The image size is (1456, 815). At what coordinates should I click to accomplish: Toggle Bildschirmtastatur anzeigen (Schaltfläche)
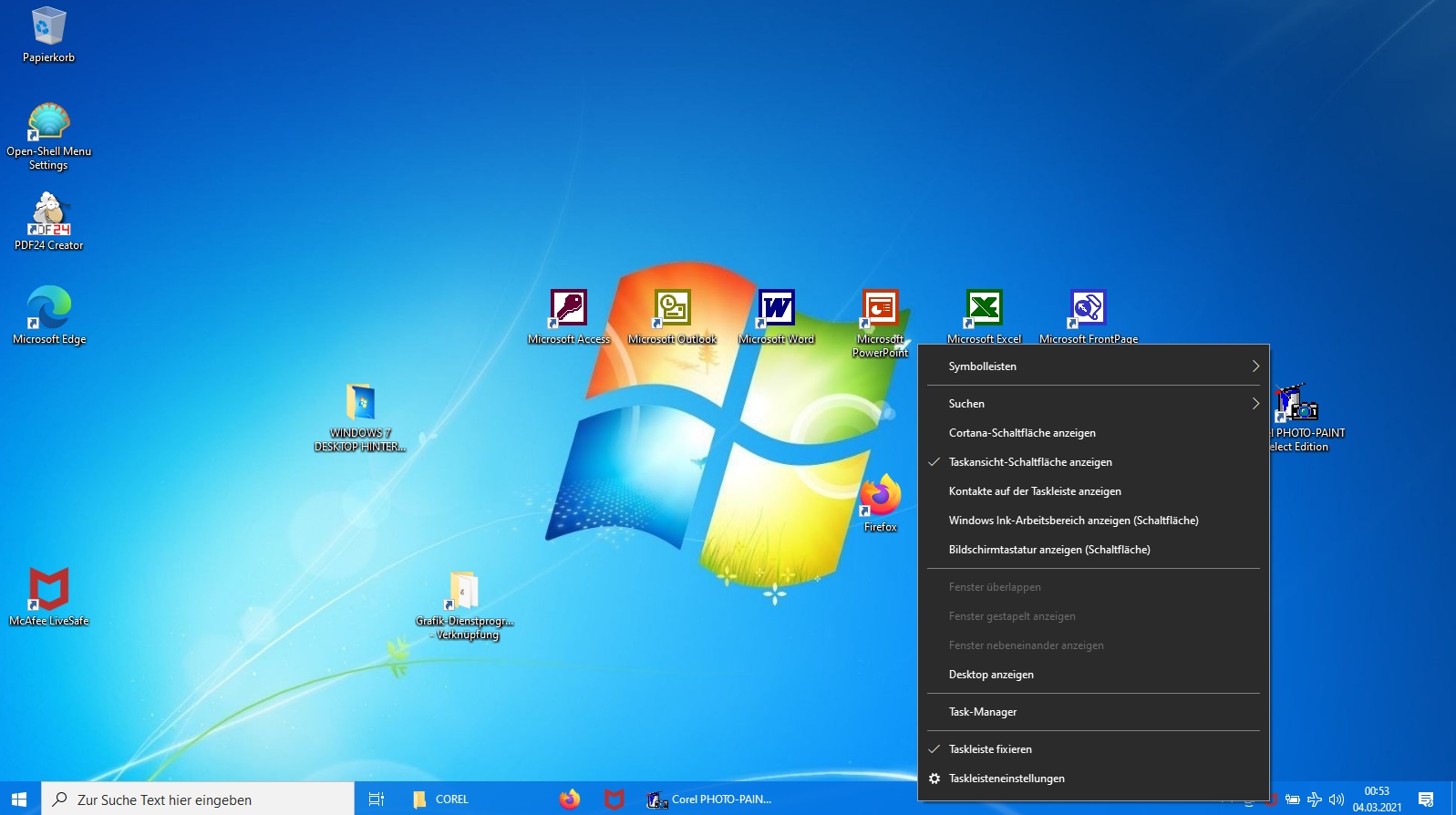pos(1093,549)
